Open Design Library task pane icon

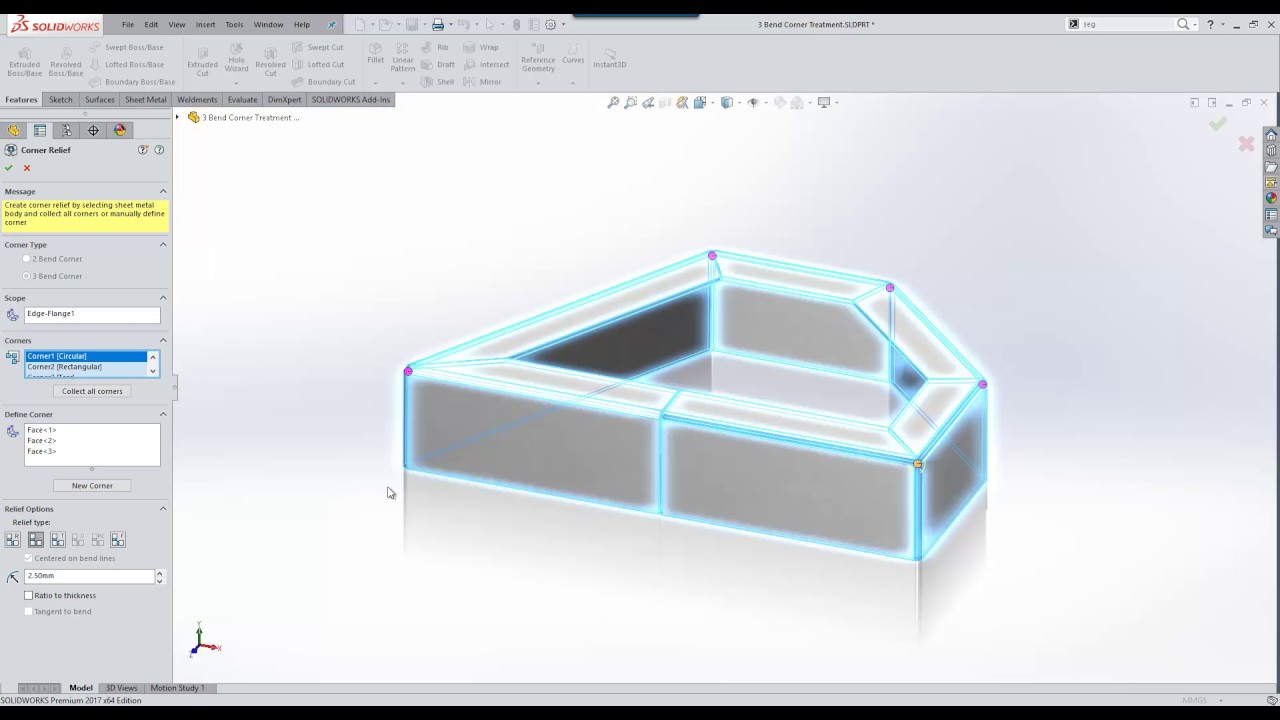(x=1271, y=151)
